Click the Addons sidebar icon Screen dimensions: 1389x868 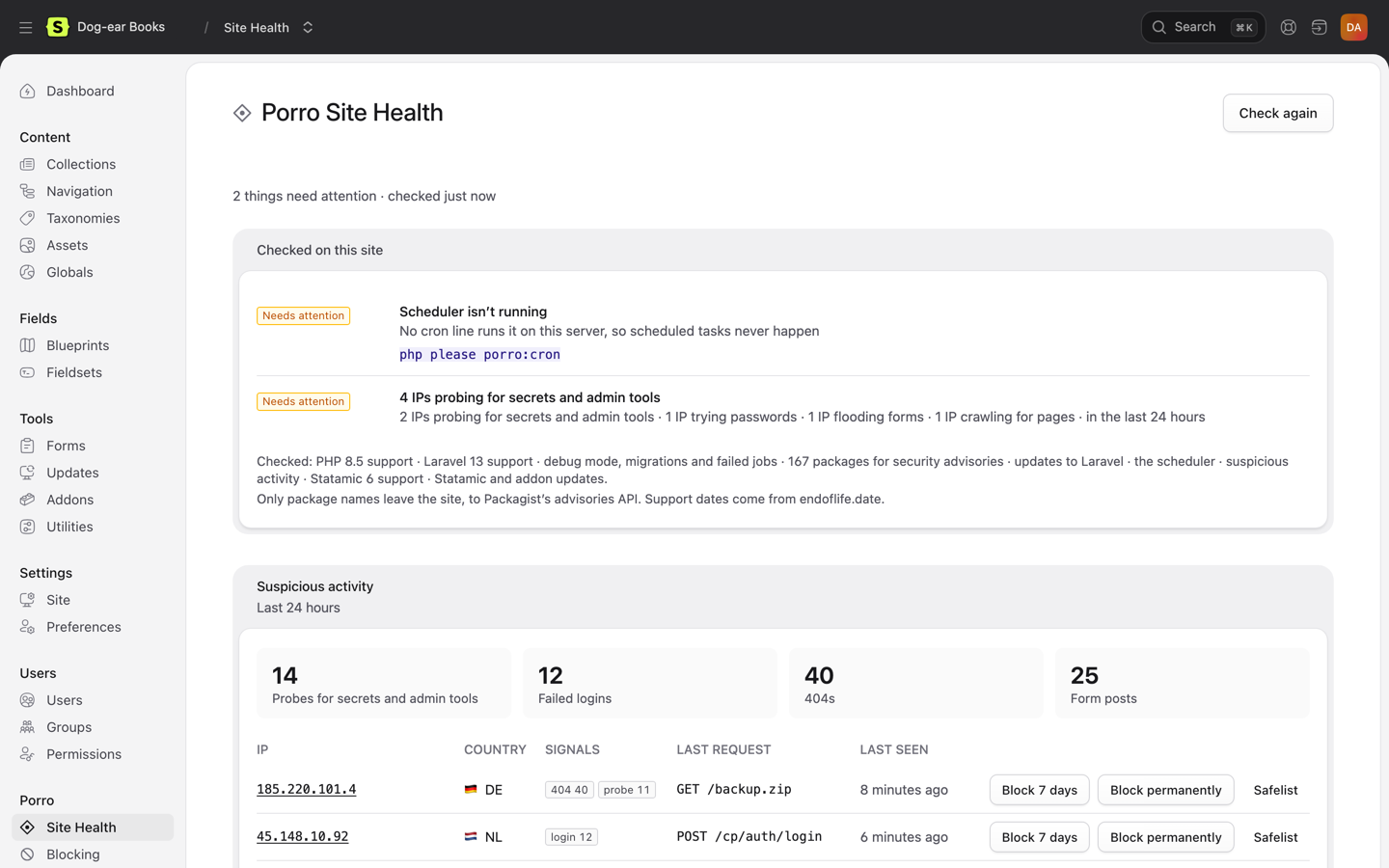(x=27, y=501)
